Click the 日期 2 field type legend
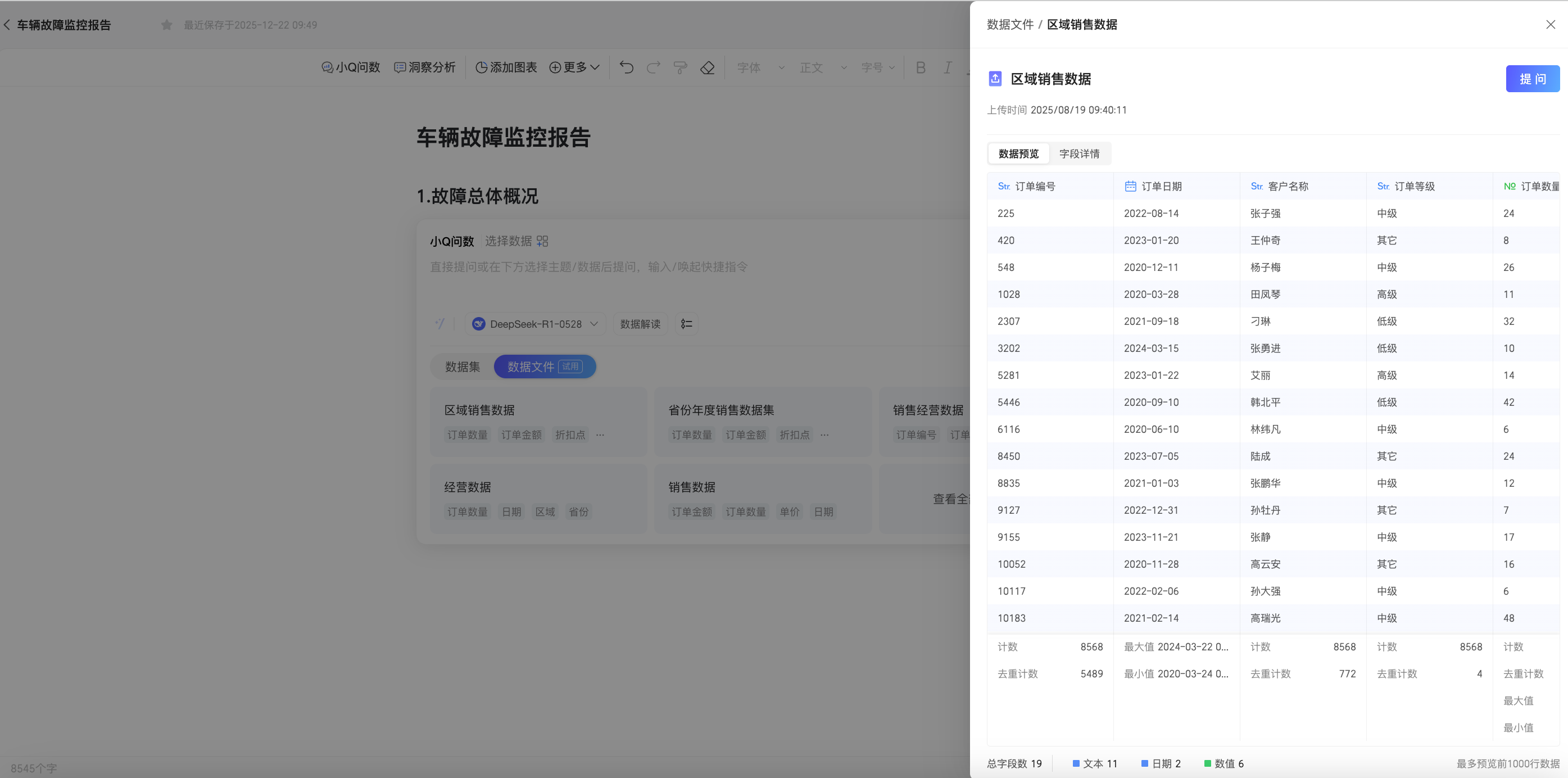Screen dimensions: 1568x778 [x=1161, y=763]
